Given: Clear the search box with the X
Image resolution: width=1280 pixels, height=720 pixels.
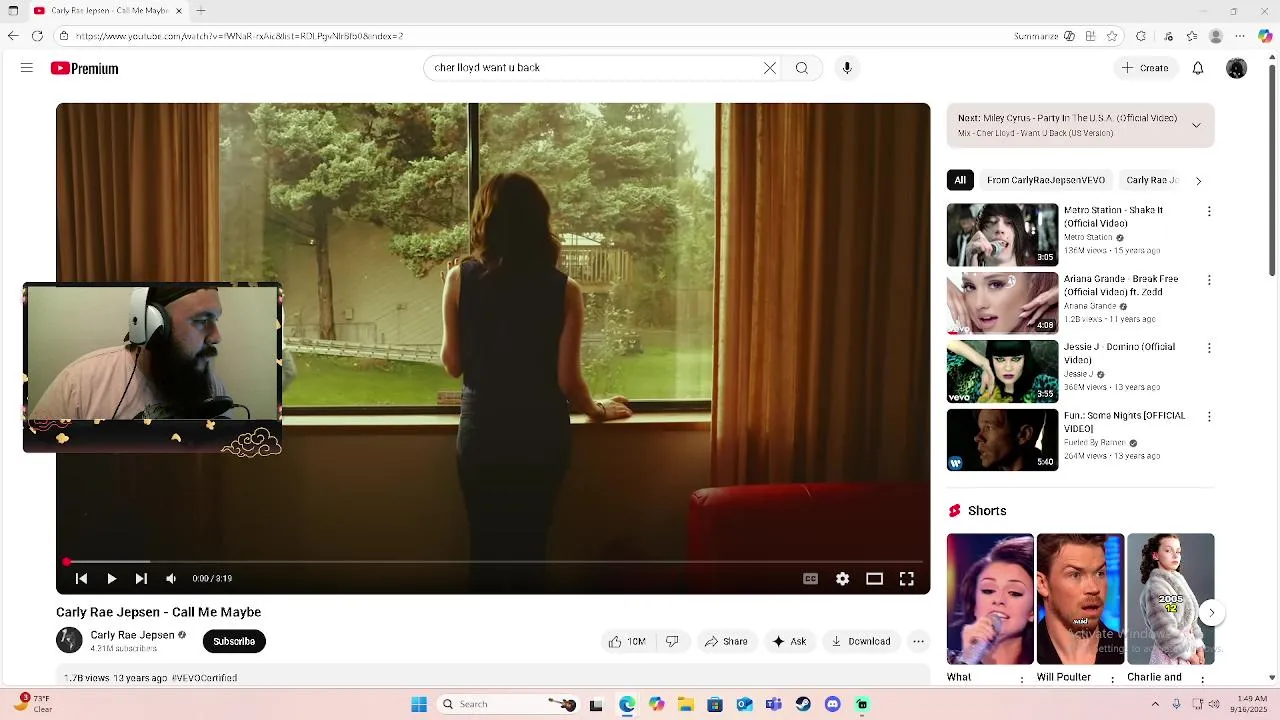Looking at the screenshot, I should tap(770, 68).
